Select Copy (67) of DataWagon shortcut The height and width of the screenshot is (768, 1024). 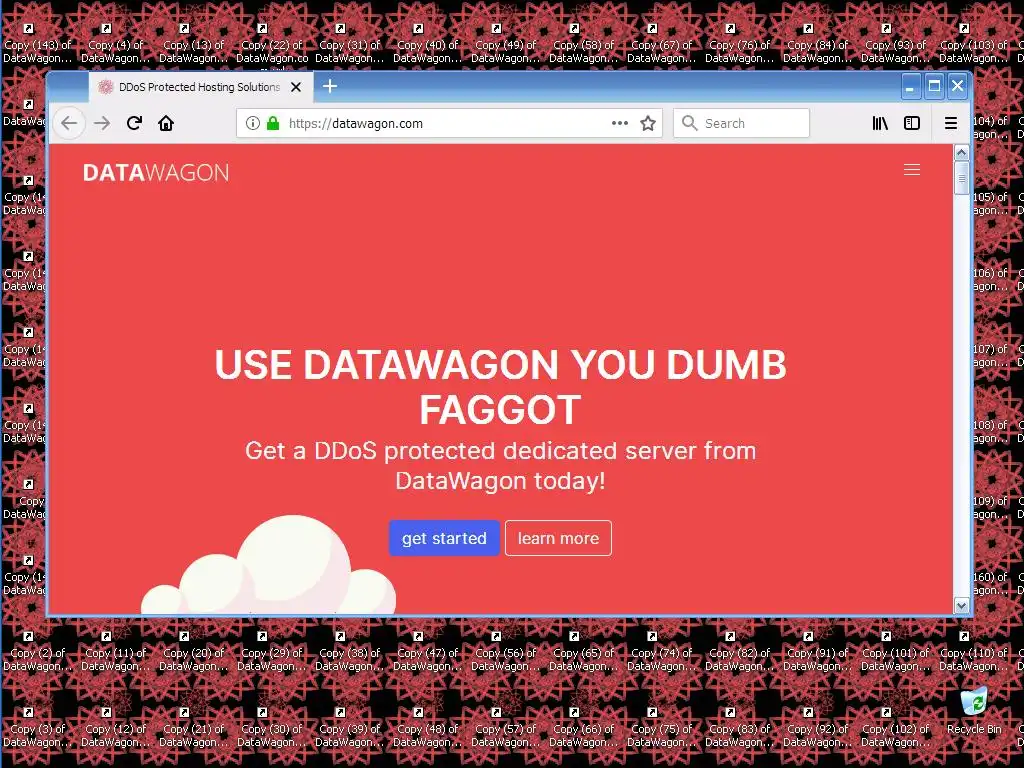click(662, 44)
